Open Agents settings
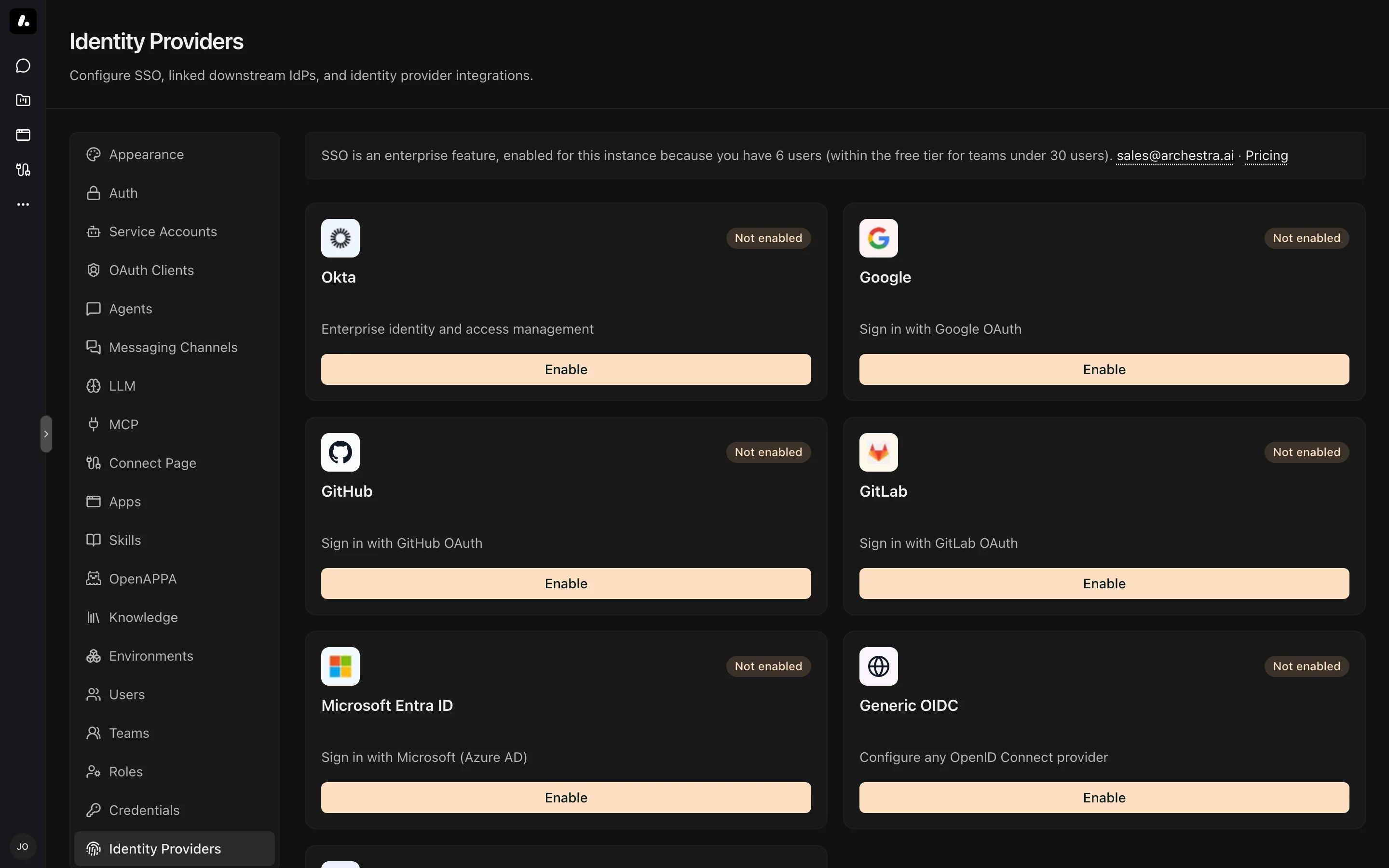Viewport: 1389px width, 868px height. (x=175, y=309)
